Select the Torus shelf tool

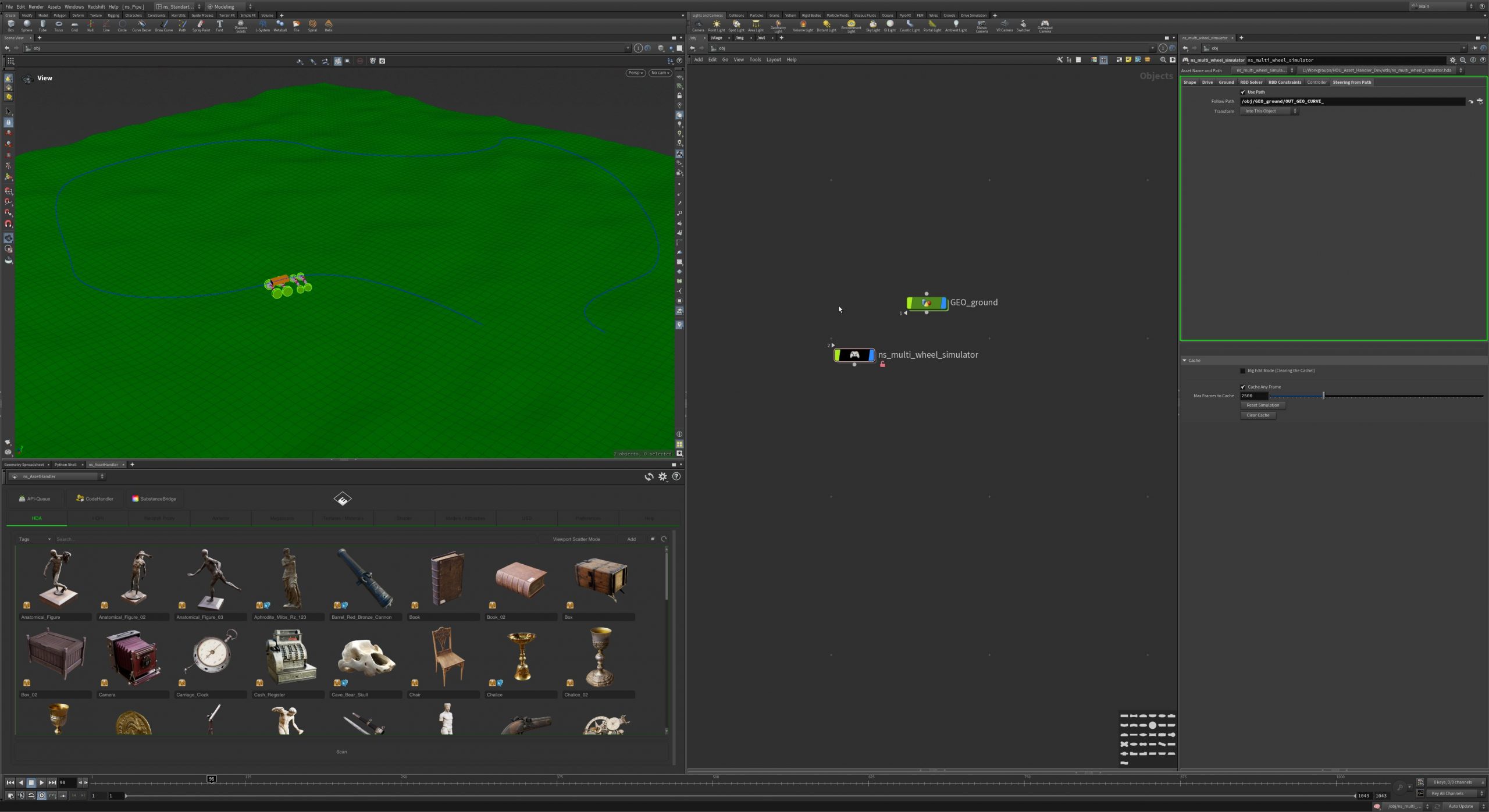(58, 25)
